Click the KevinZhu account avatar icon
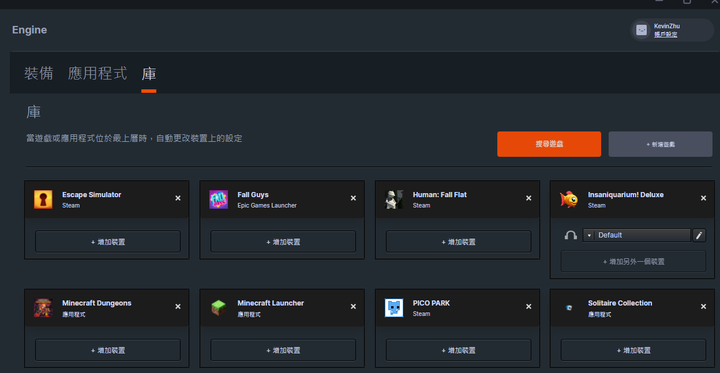This screenshot has height=373, width=720. pyautogui.click(x=641, y=30)
